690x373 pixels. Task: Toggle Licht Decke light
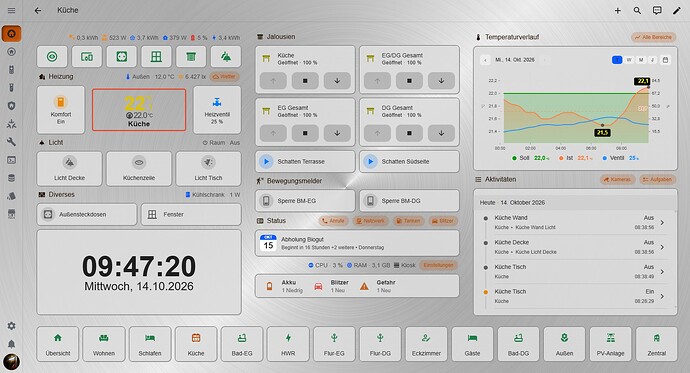tap(70, 168)
